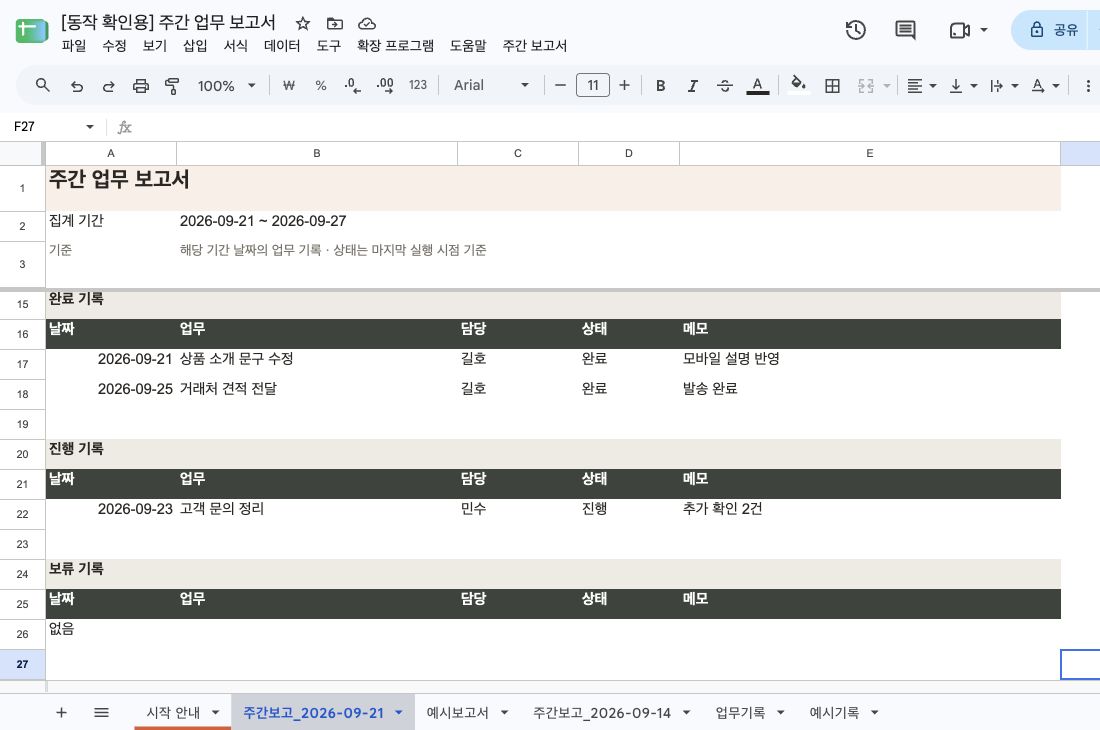Open zoom level 100% dropdown
This screenshot has width=1100, height=730.
226,86
